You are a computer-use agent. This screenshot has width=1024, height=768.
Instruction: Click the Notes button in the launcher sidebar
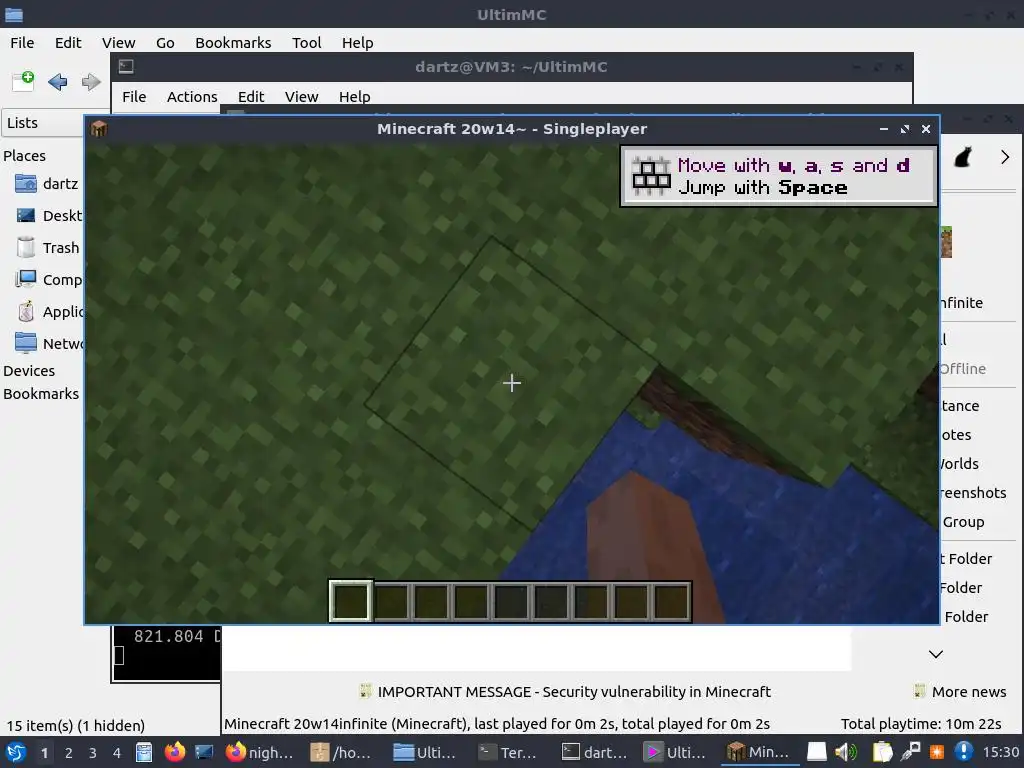pyautogui.click(x=956, y=434)
